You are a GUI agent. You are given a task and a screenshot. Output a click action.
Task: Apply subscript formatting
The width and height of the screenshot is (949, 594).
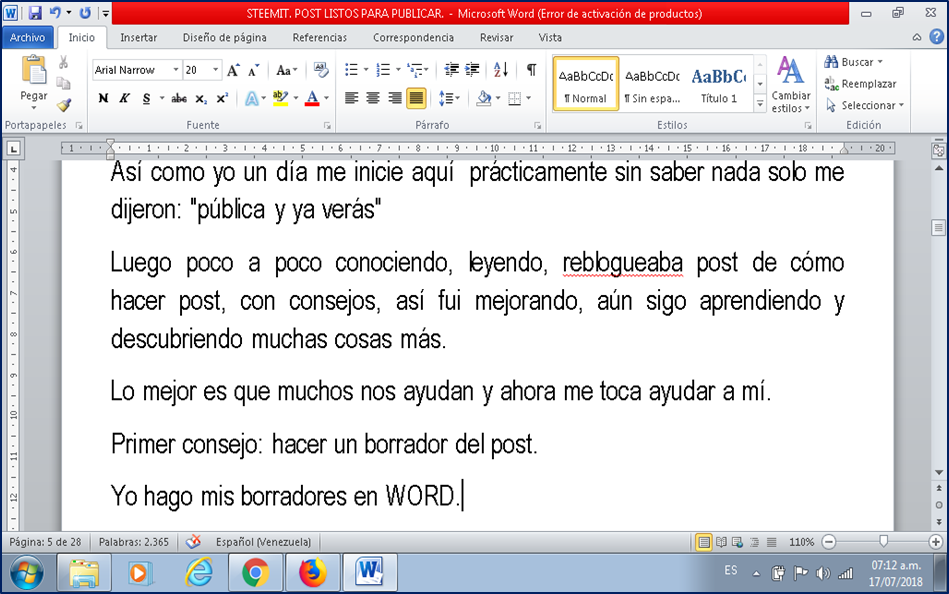202,99
